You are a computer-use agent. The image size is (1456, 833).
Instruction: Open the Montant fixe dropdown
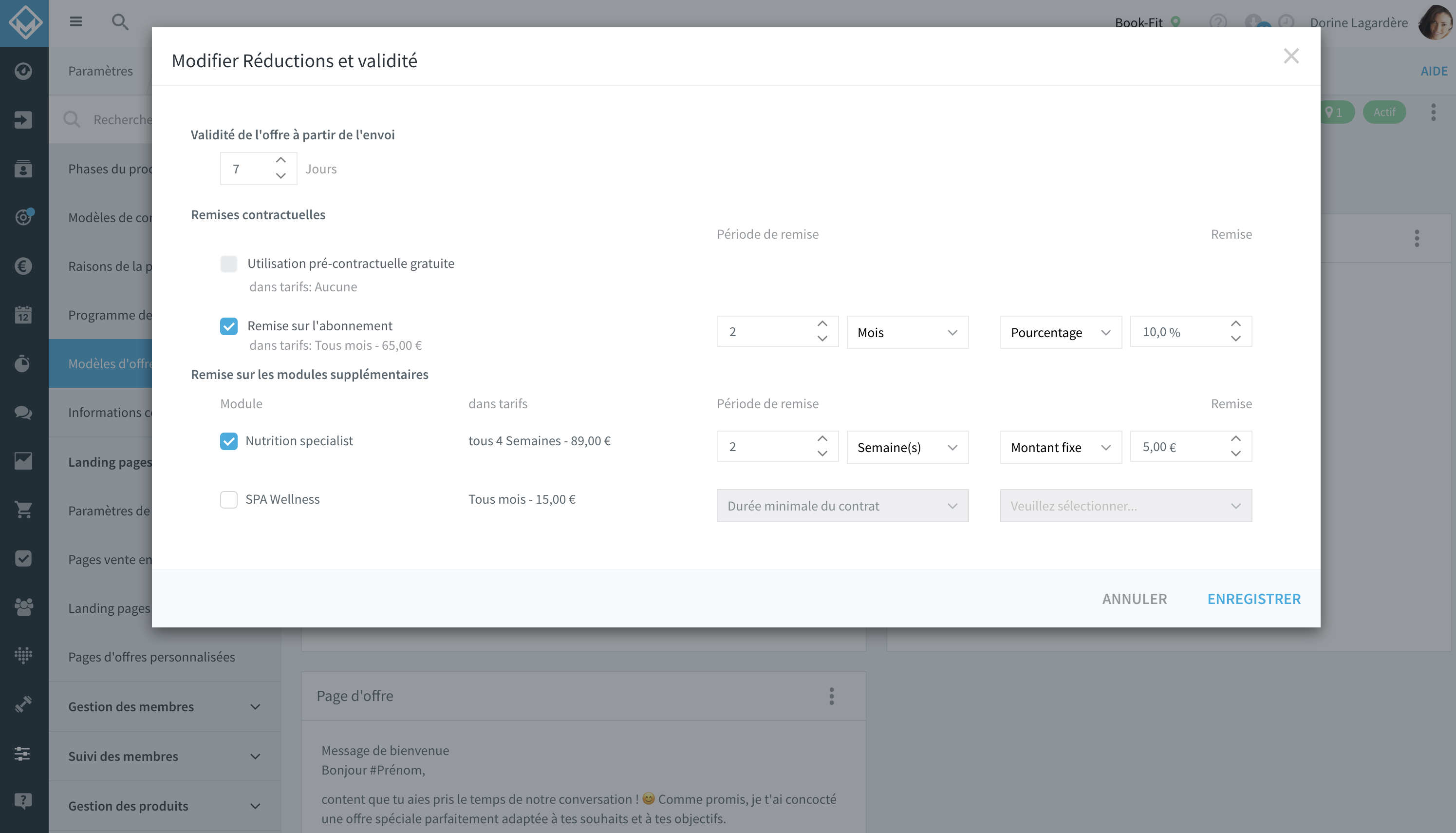pos(1061,447)
